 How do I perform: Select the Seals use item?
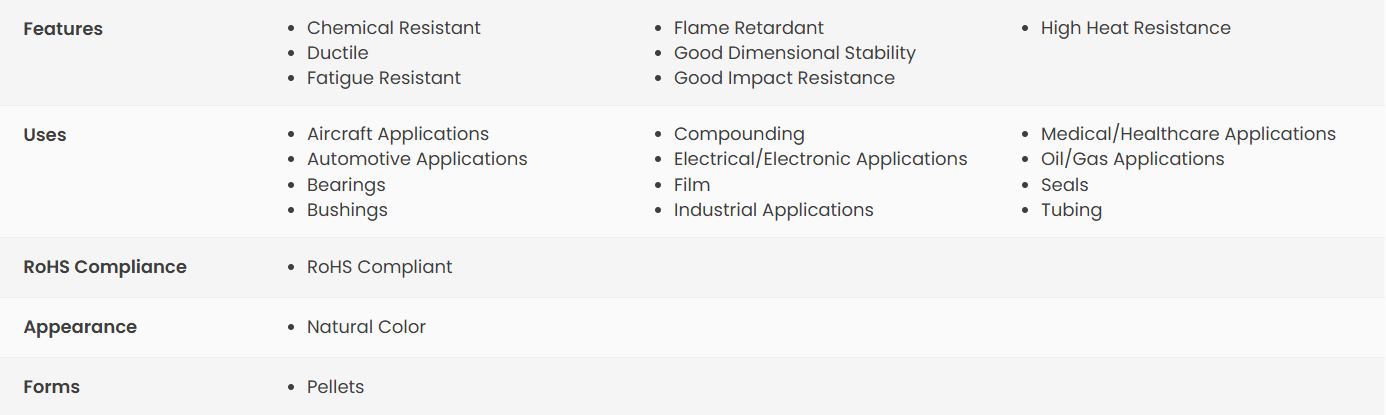tap(1065, 185)
